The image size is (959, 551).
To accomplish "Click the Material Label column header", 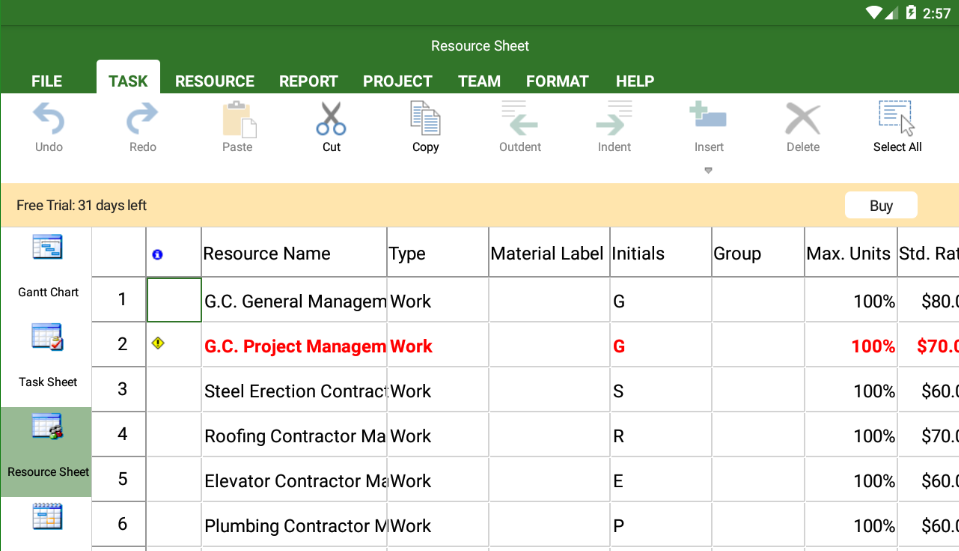I will pos(549,253).
